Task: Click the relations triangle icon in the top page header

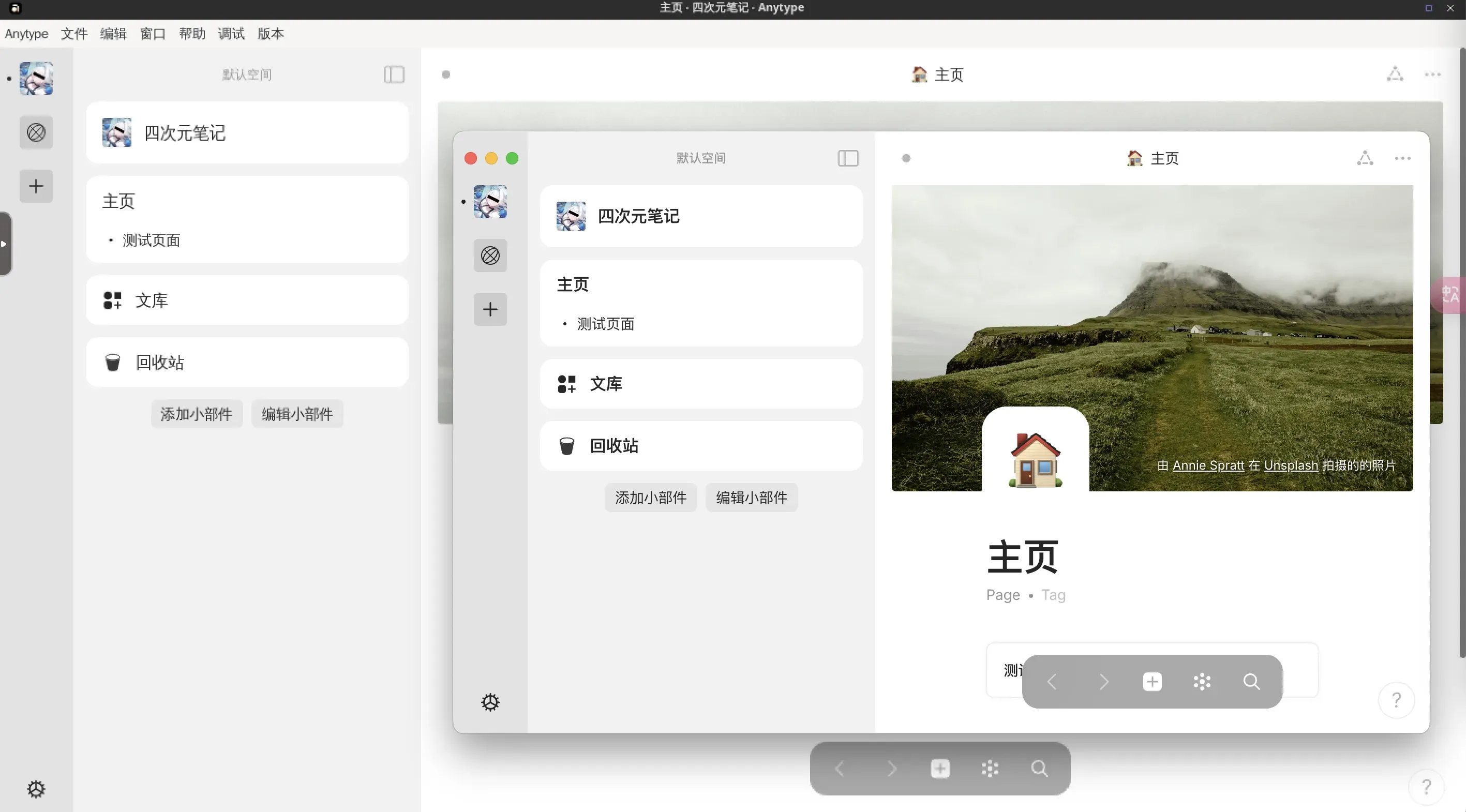Action: coord(1395,74)
